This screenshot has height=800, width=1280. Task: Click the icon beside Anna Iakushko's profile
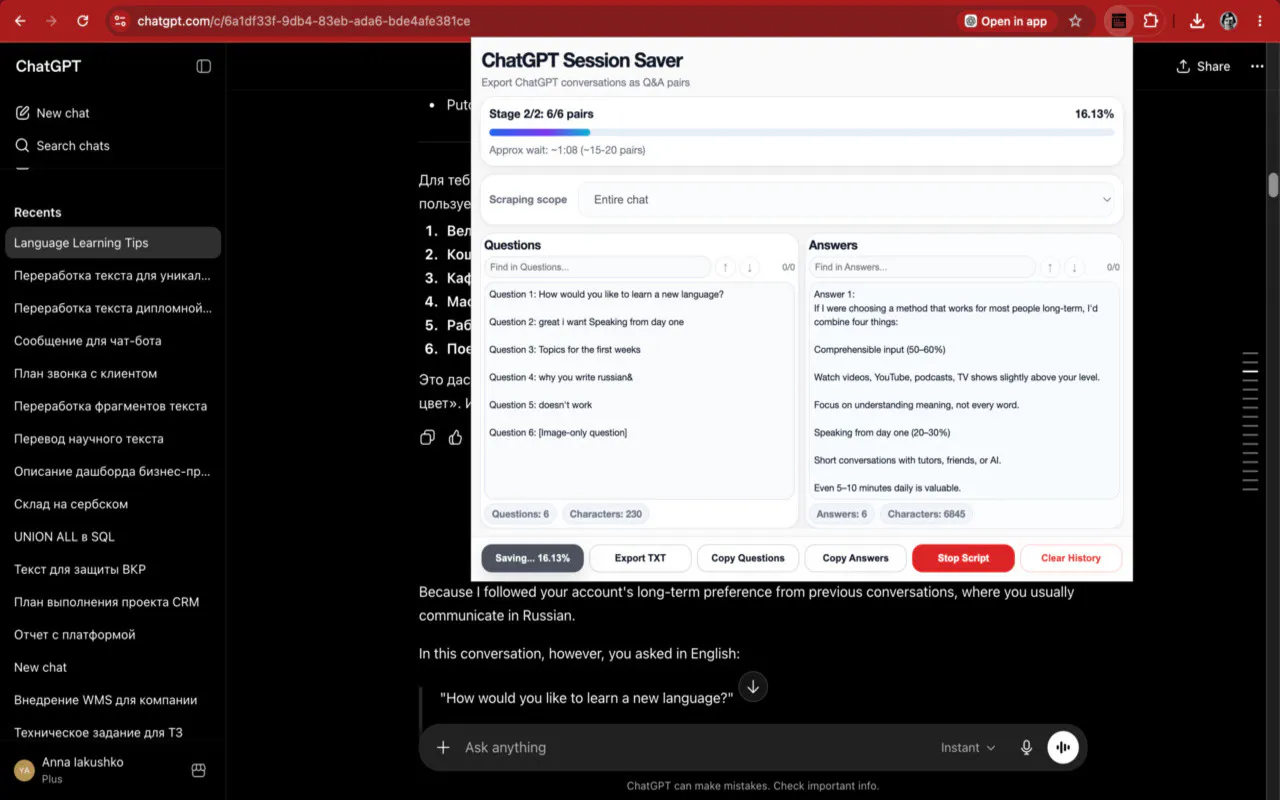click(x=198, y=770)
